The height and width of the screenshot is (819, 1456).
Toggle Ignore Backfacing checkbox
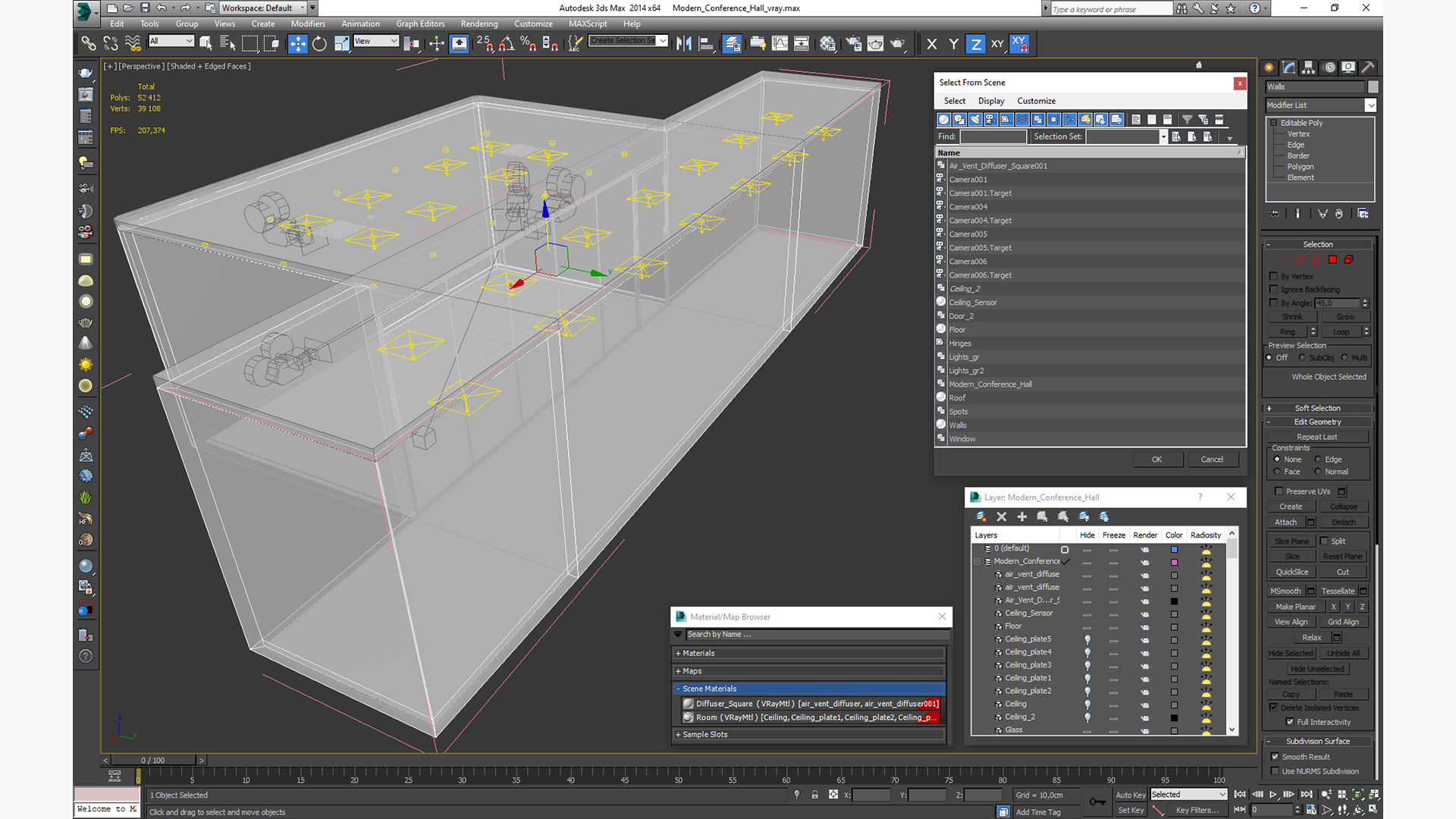coord(1274,289)
